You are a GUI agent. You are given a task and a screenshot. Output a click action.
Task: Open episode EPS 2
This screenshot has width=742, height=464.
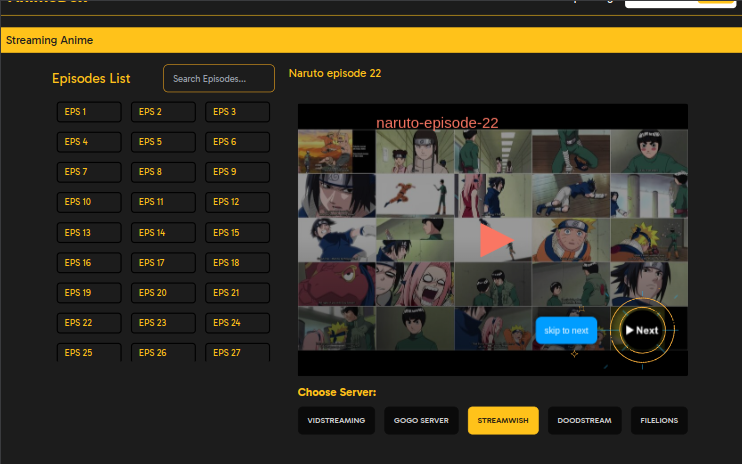point(163,112)
